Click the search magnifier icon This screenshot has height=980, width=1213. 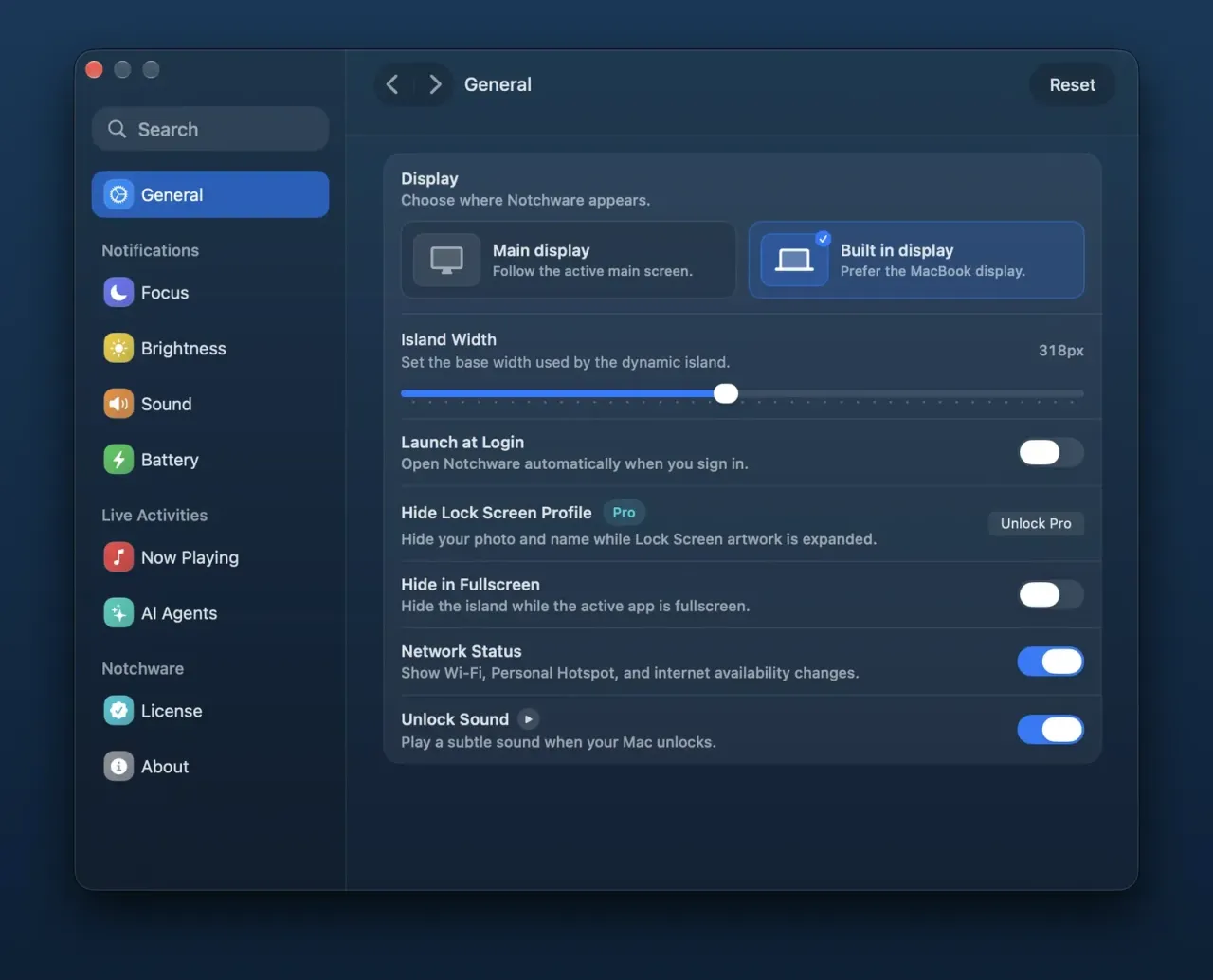coord(117,129)
